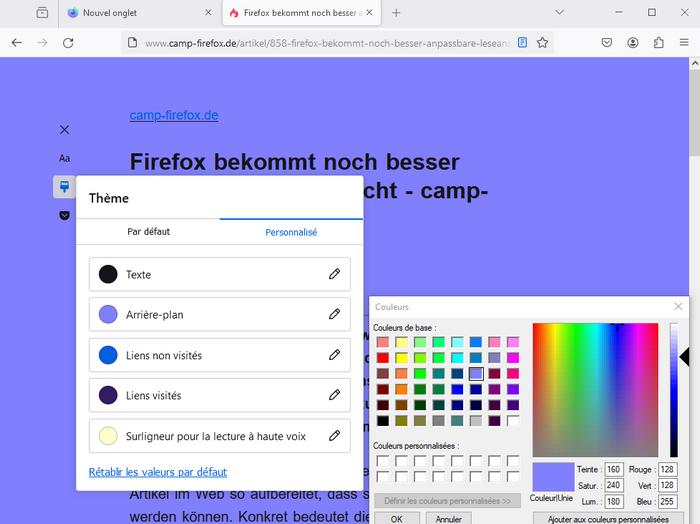Edit the Surligneur color pencil icon
700x524 pixels.
pyautogui.click(x=334, y=436)
